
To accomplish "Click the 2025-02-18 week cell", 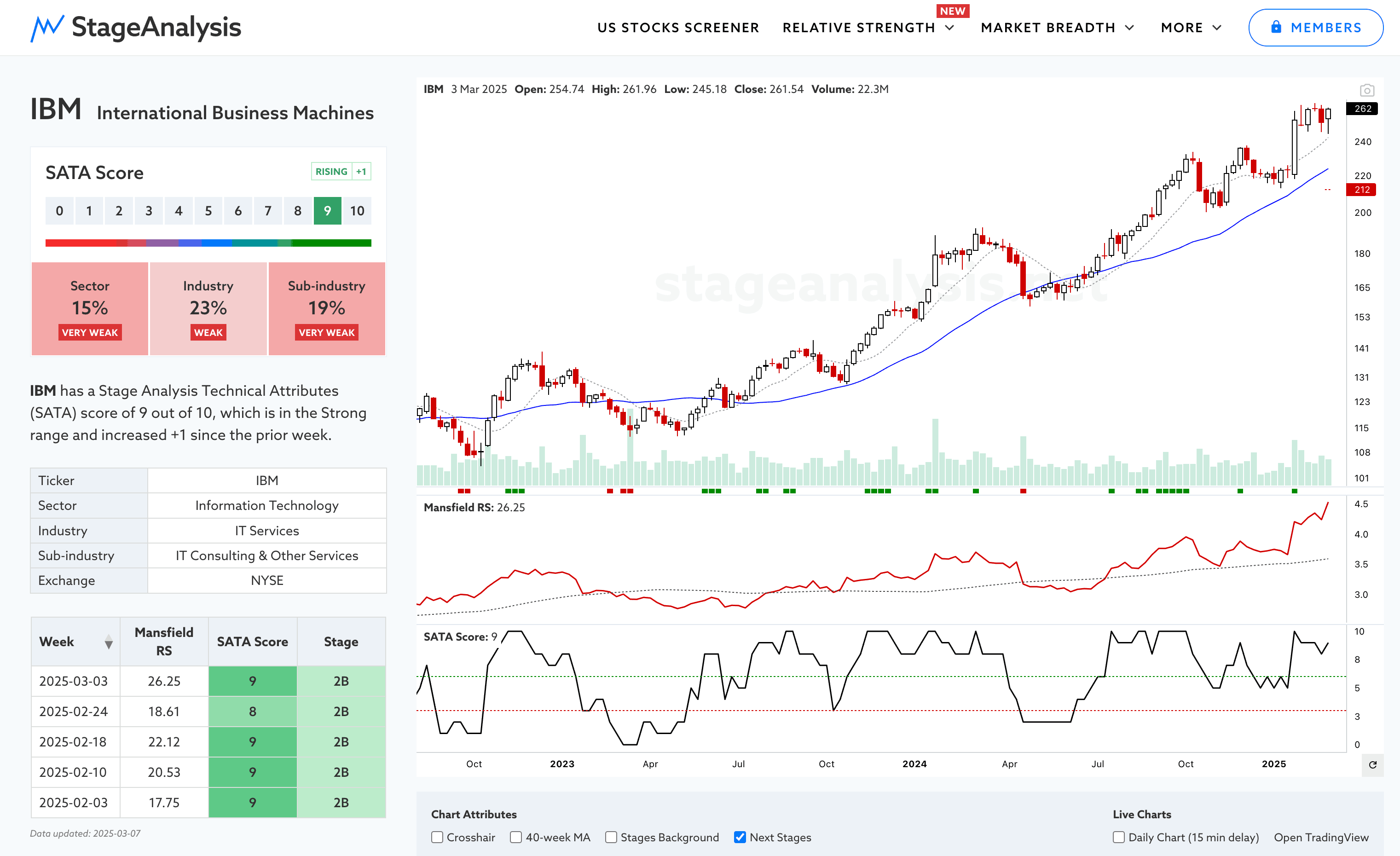I will tap(75, 742).
